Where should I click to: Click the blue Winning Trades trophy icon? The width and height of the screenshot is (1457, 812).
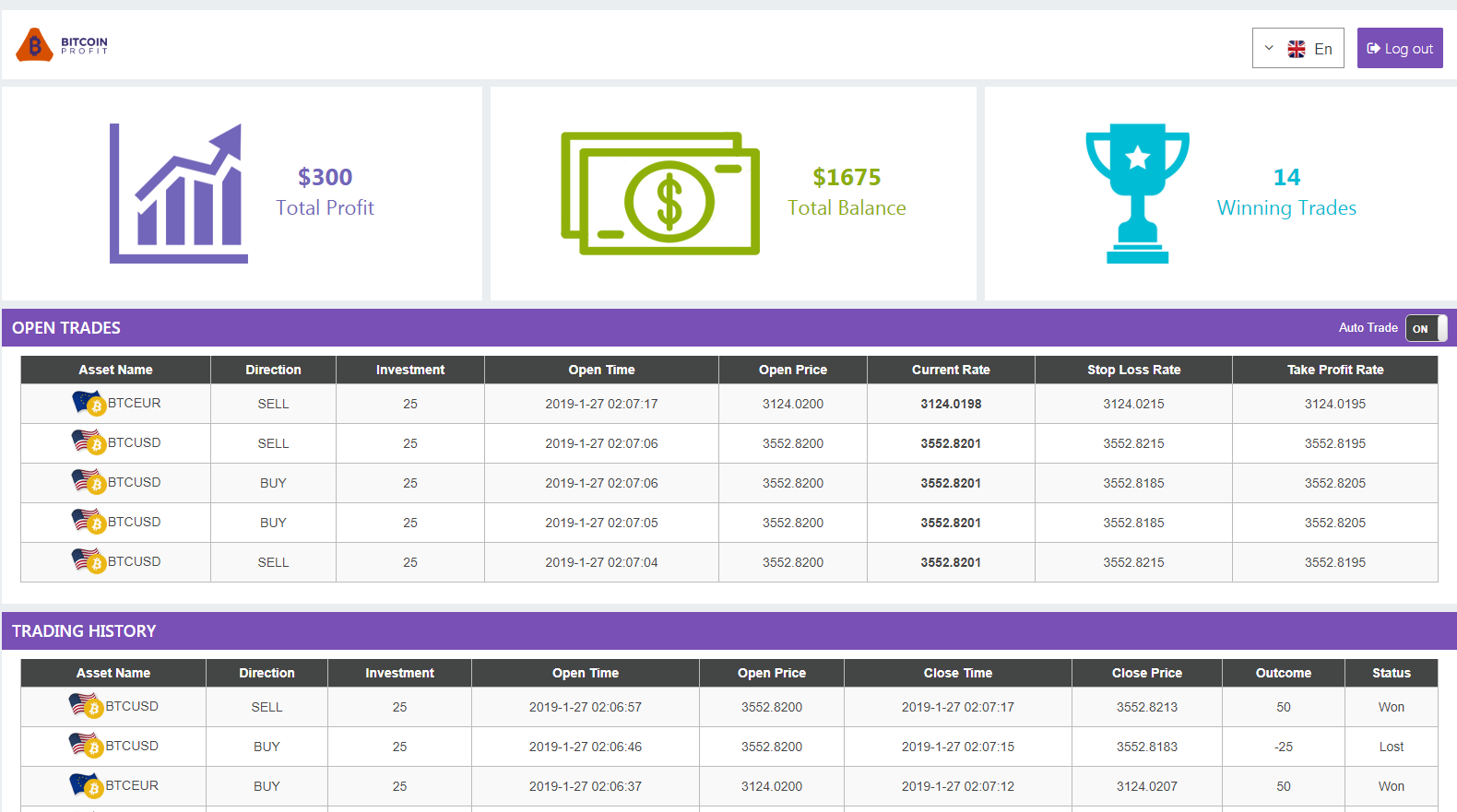click(1137, 194)
